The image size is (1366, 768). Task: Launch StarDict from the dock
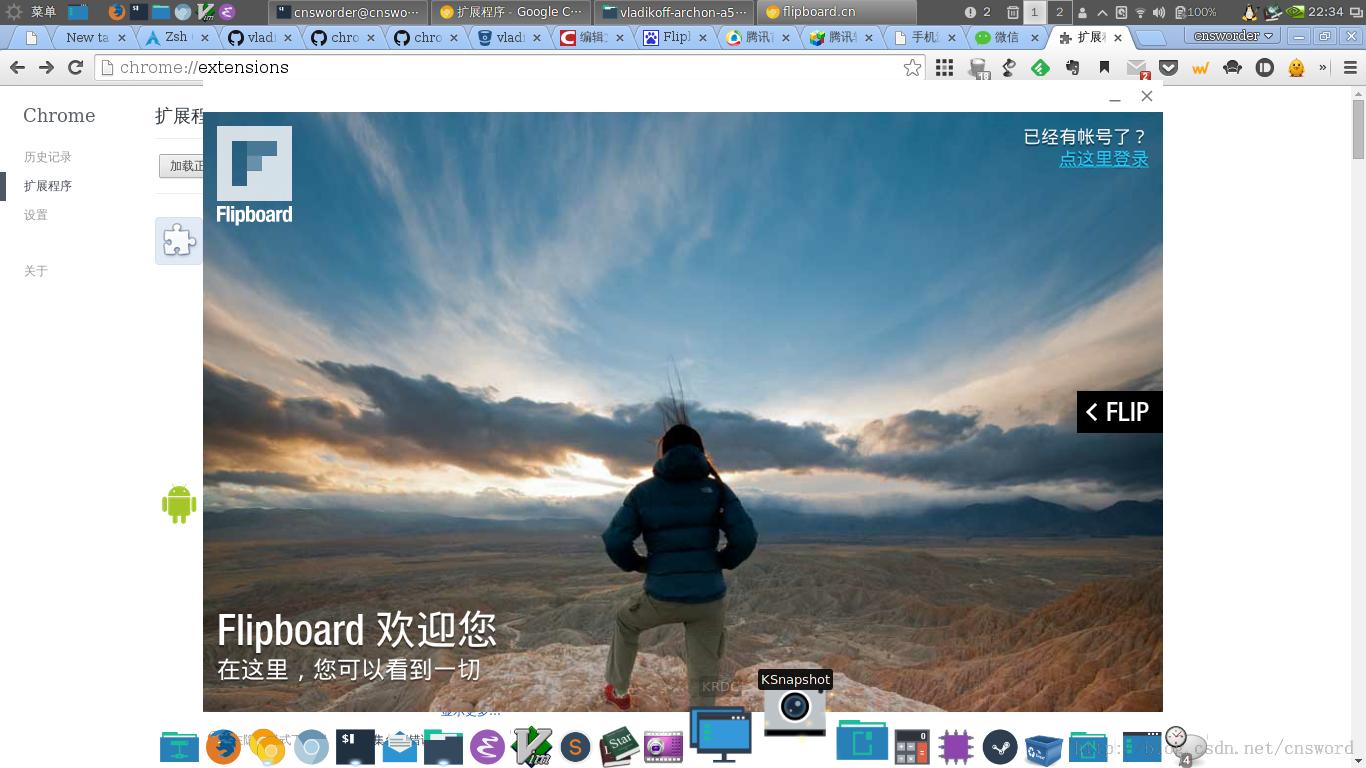[x=619, y=746]
